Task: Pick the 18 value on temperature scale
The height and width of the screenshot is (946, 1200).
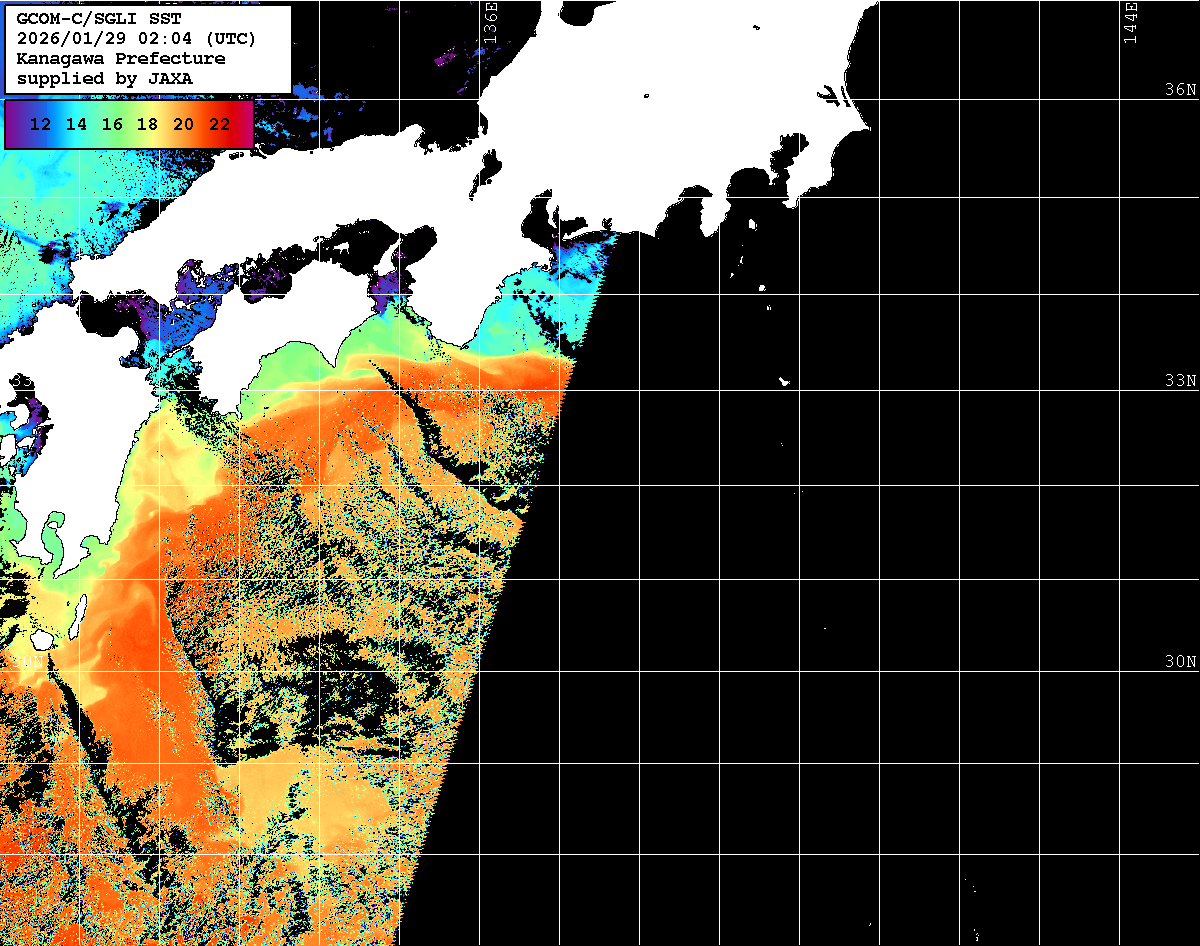Action: [147, 125]
